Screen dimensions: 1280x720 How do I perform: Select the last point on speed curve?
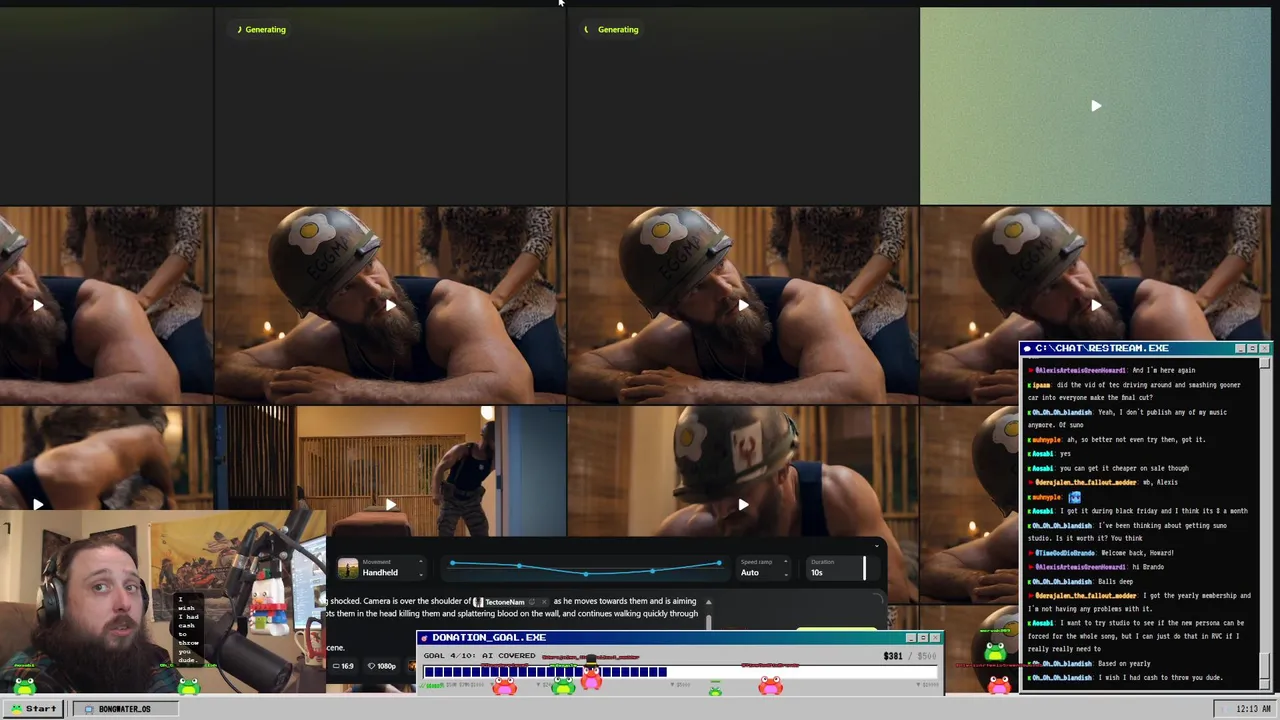[x=719, y=563]
